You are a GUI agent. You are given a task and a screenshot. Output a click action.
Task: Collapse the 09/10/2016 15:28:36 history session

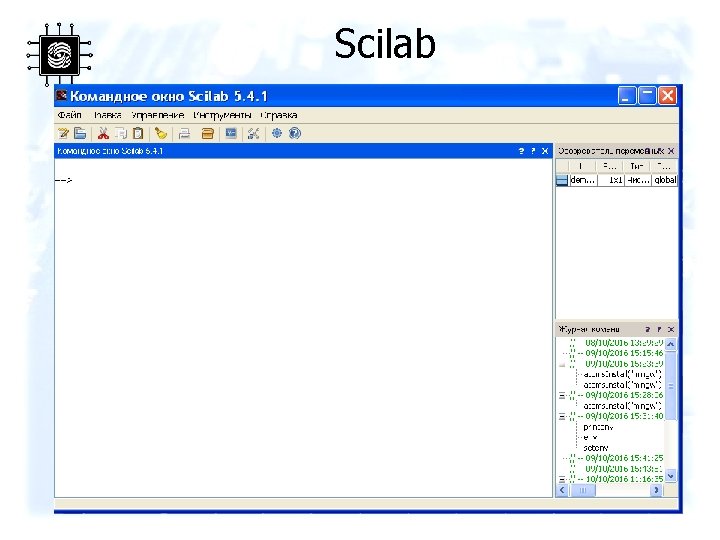pos(562,395)
